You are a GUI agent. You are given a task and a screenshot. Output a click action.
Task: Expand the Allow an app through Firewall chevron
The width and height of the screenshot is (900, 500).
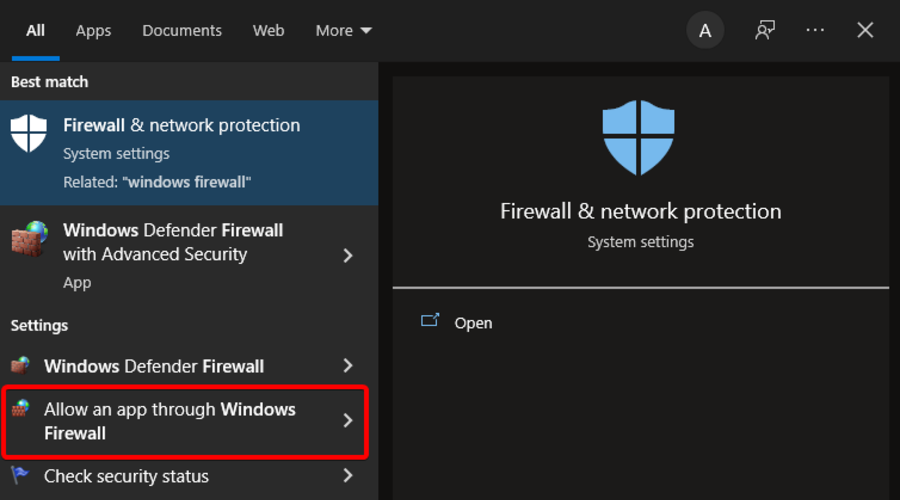pos(348,421)
